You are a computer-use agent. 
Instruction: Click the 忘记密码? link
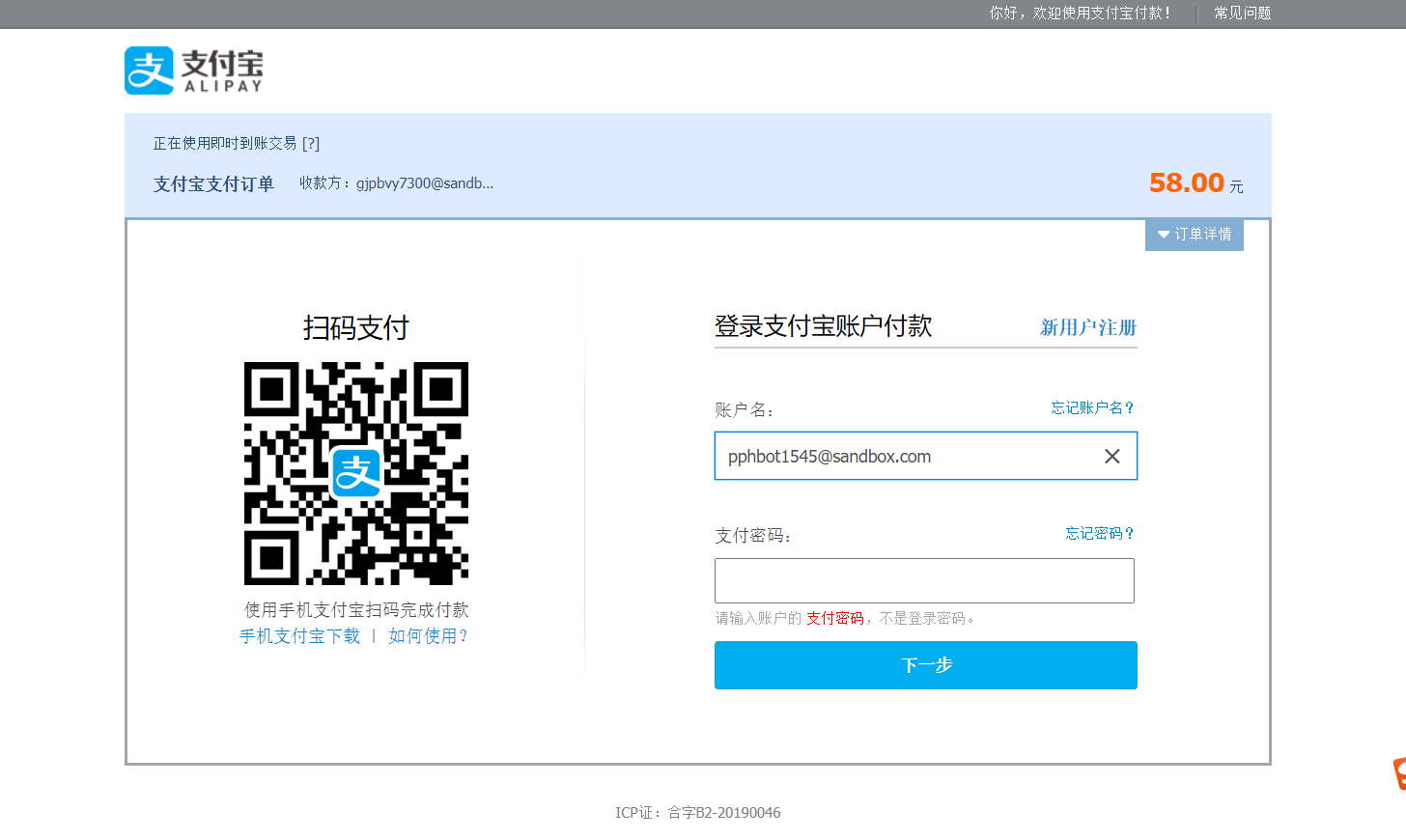click(1100, 533)
